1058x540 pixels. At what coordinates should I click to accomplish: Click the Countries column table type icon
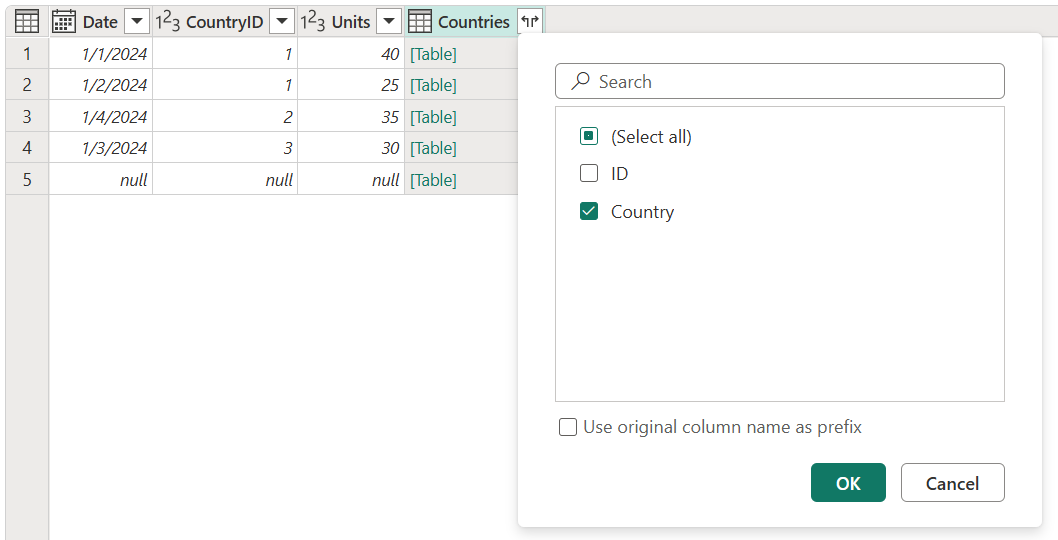tap(420, 22)
